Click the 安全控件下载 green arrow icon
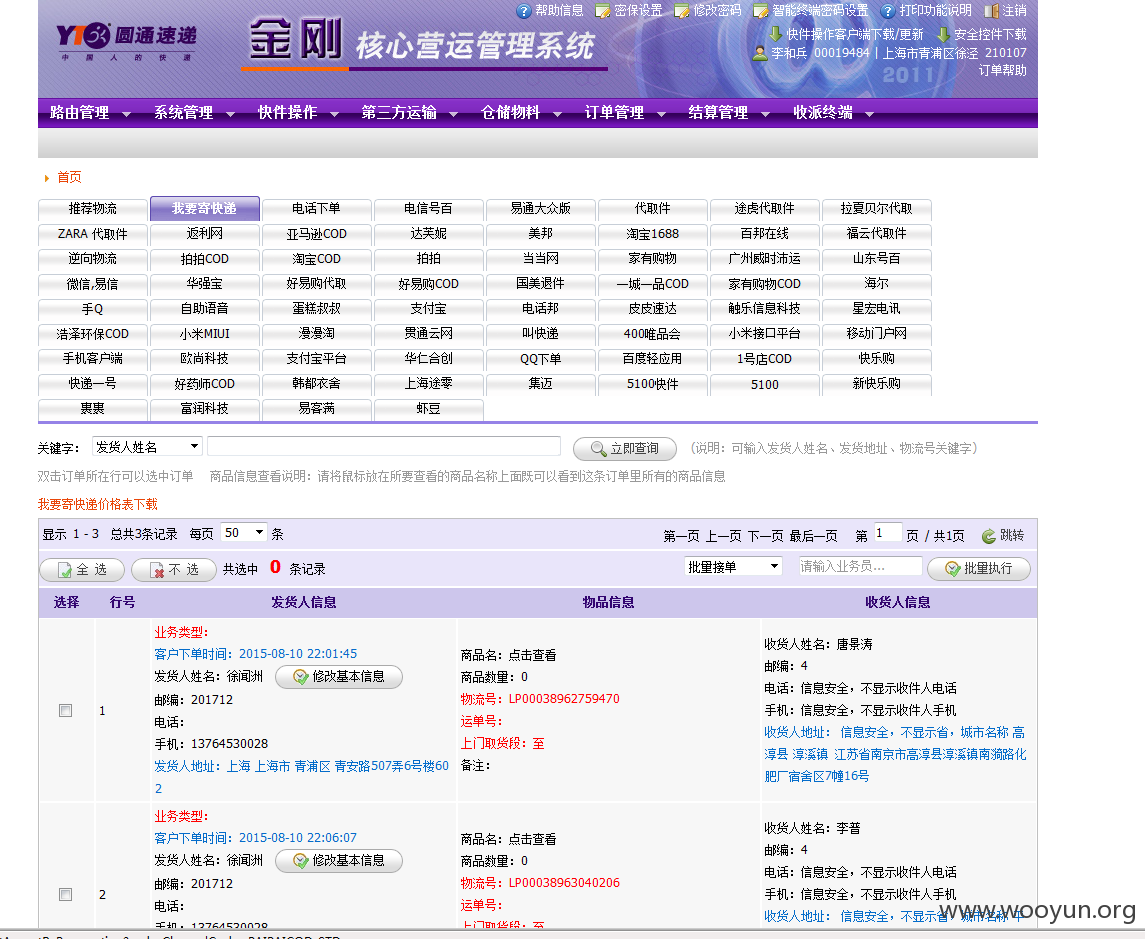 (x=943, y=34)
